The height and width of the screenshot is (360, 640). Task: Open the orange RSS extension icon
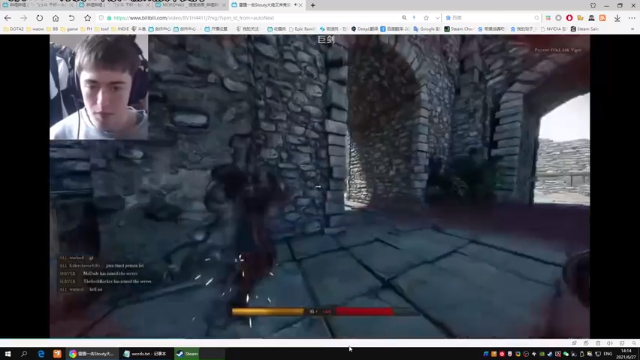pos(602,18)
